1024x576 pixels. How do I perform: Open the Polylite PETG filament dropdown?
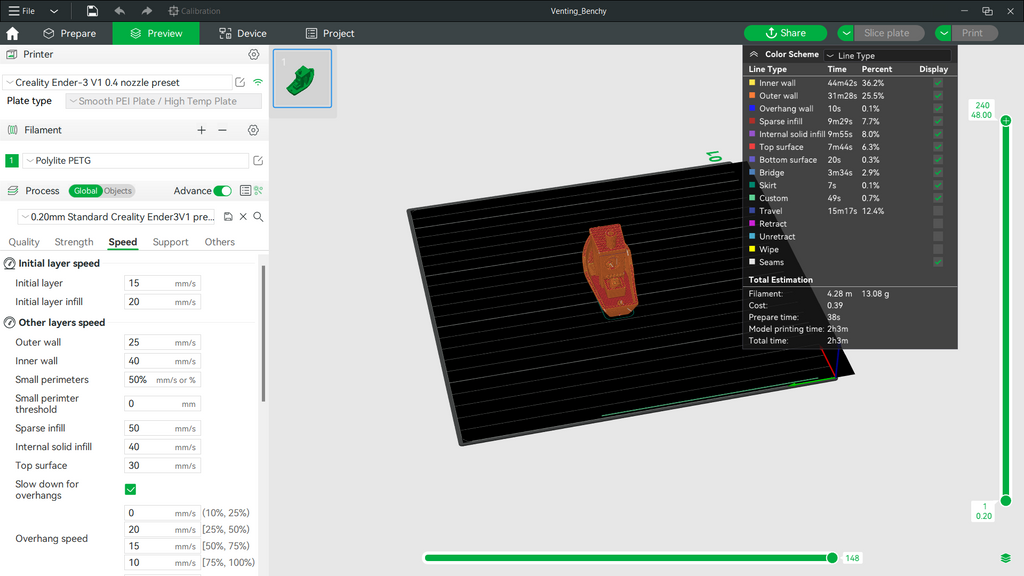click(136, 160)
